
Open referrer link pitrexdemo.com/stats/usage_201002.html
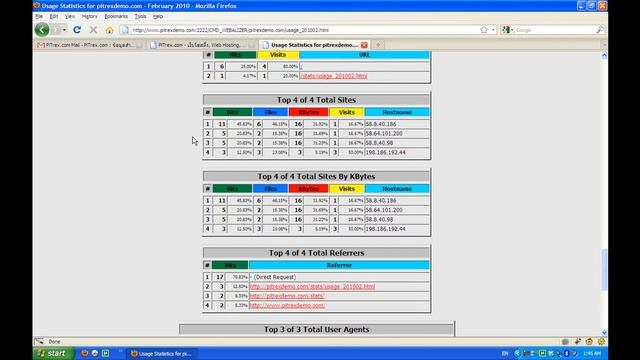(312, 287)
